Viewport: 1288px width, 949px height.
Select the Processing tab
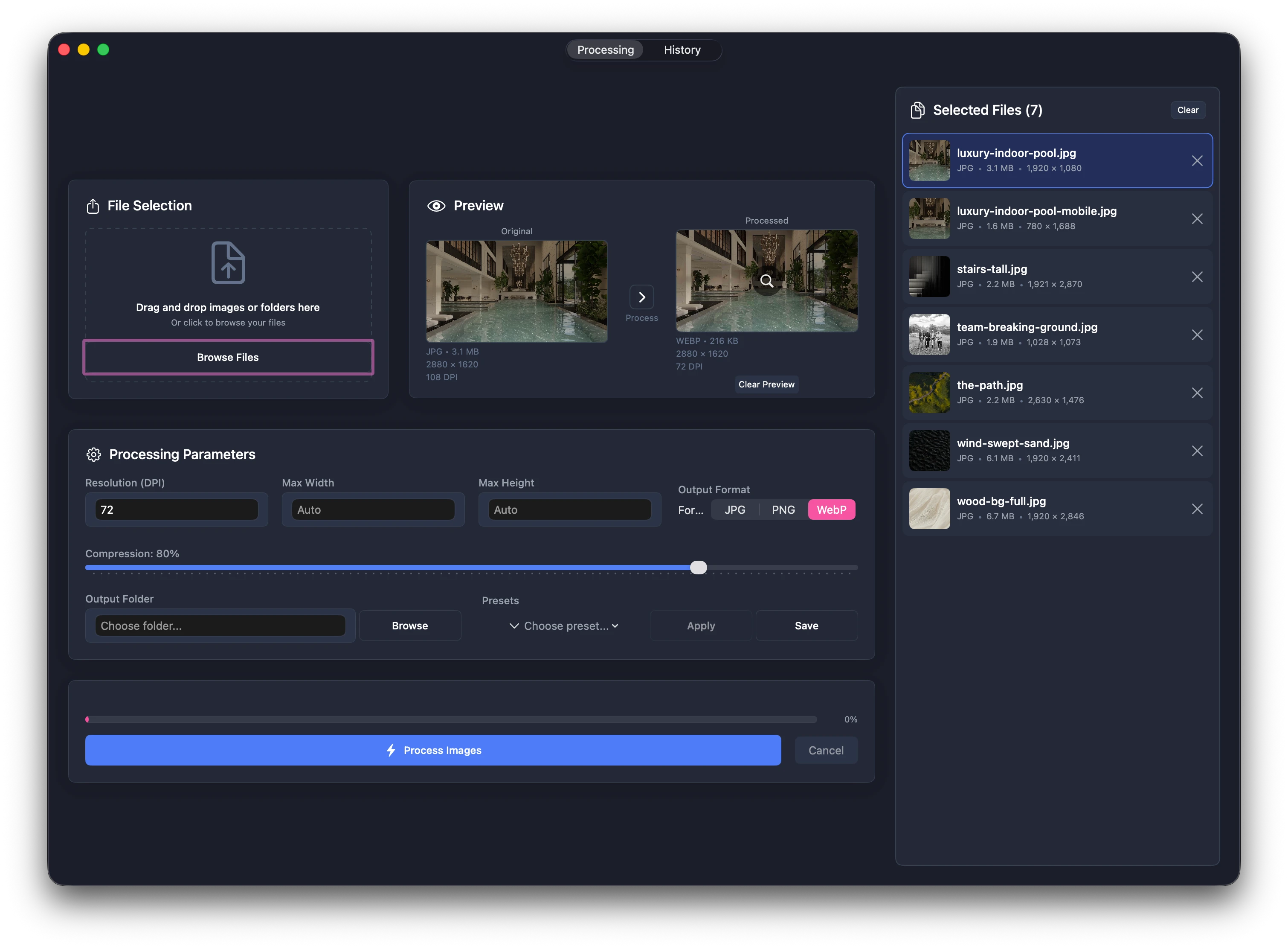pos(605,49)
